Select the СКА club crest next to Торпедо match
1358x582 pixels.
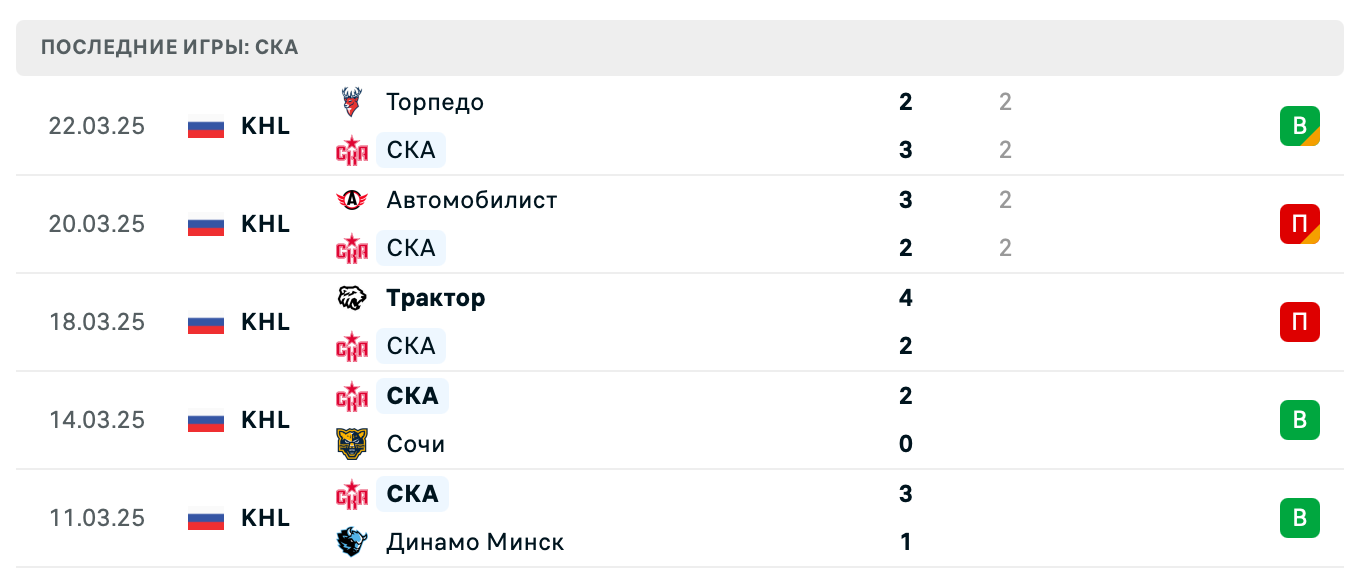(352, 149)
